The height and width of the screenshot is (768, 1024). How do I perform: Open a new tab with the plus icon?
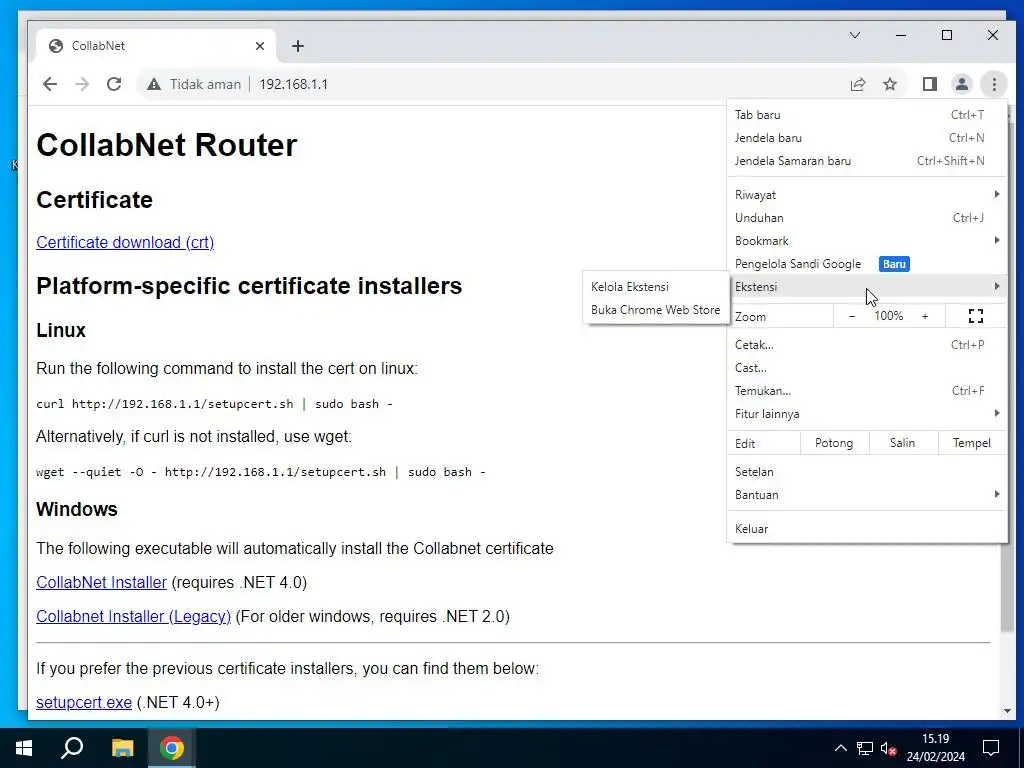(x=298, y=46)
